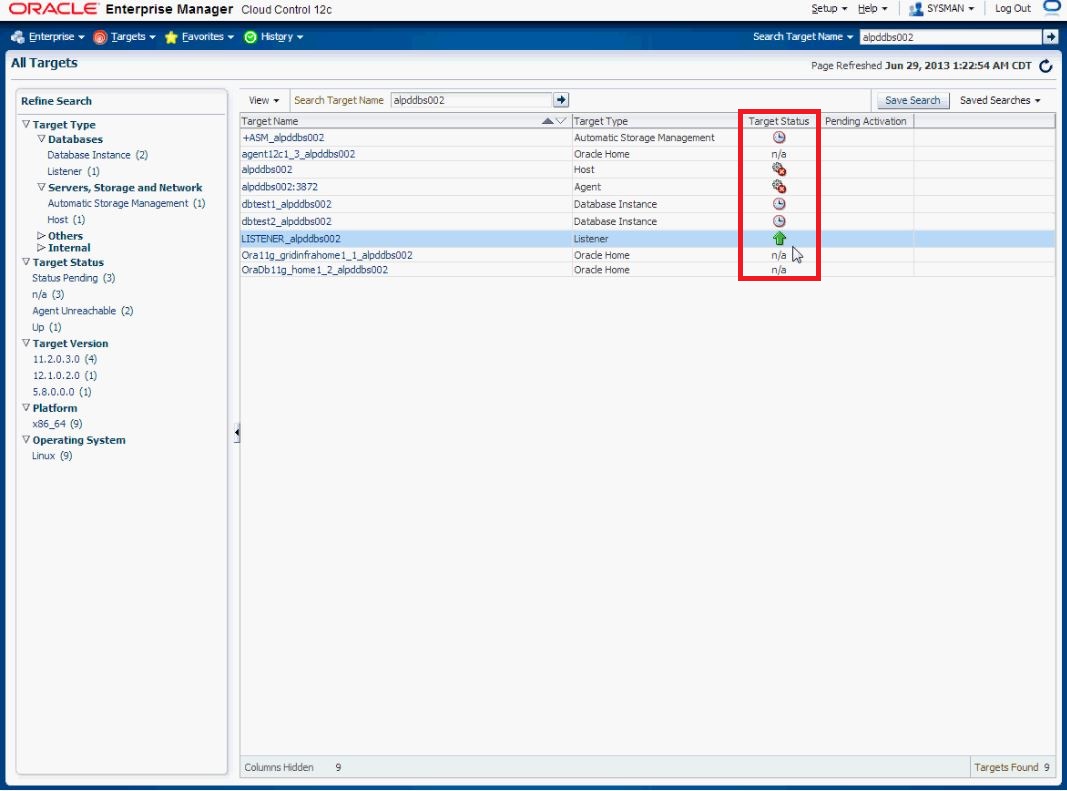Click the Agent Unreachable icon for alpddbs002 host
The width and height of the screenshot is (1067, 791).
(780, 171)
